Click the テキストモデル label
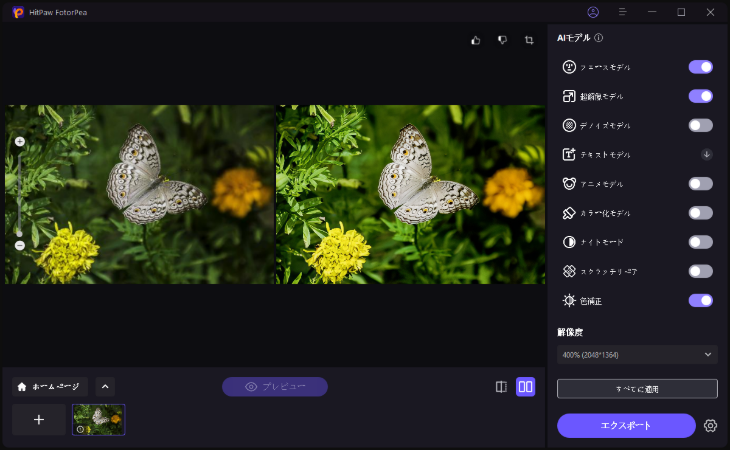Viewport: 730px width, 450px height. point(605,155)
